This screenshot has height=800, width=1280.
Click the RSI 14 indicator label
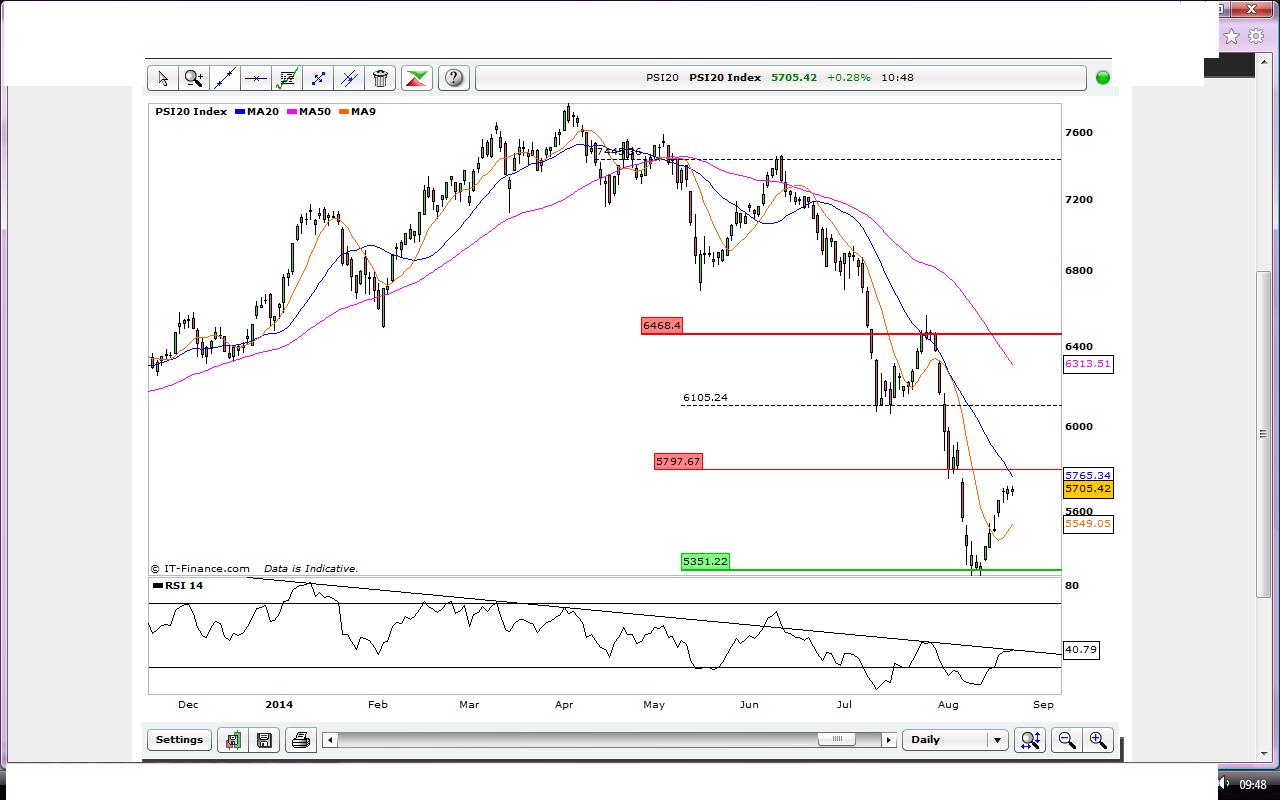tap(179, 585)
